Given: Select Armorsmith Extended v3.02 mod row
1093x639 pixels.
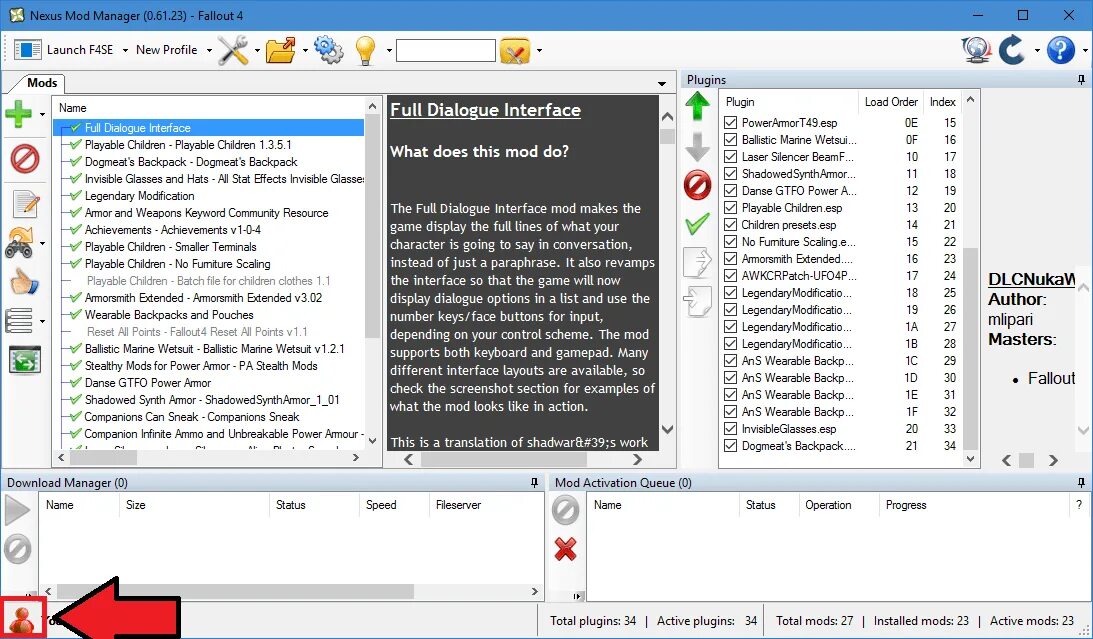Looking at the screenshot, I should pos(208,298).
